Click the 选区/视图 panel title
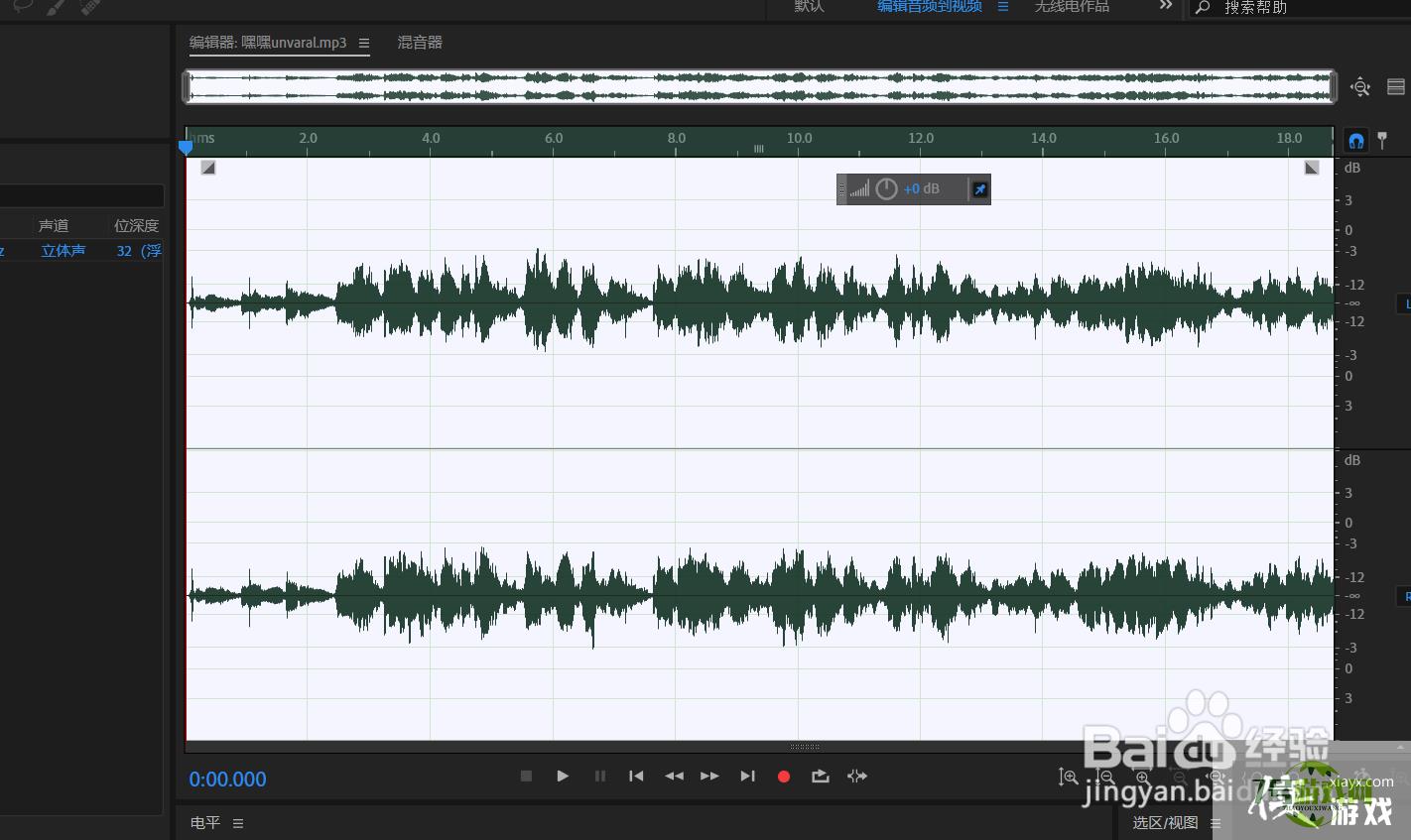Image resolution: width=1411 pixels, height=840 pixels. point(1165,823)
